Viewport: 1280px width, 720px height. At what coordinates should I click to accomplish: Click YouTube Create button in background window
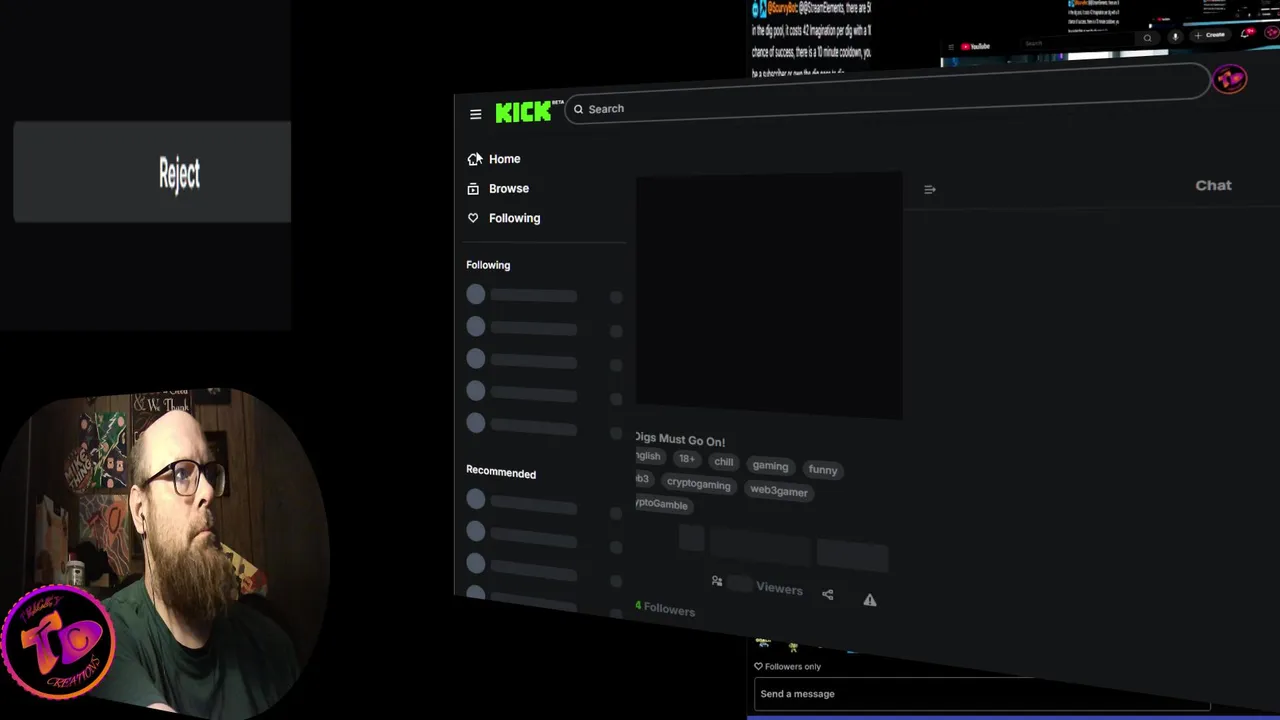pyautogui.click(x=1210, y=35)
